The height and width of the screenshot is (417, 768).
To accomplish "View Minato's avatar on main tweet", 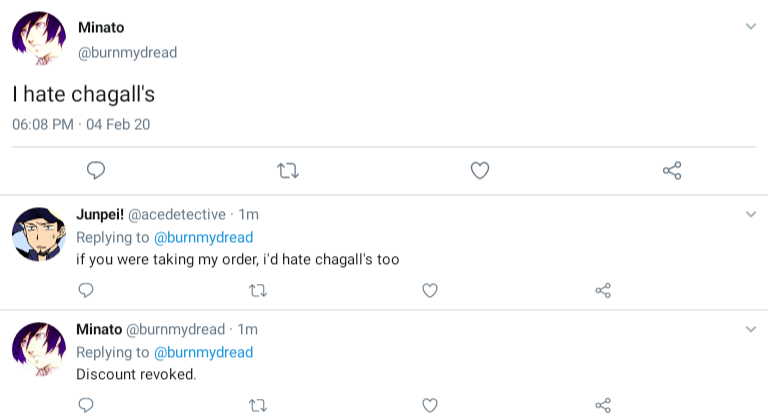I will tap(39, 39).
